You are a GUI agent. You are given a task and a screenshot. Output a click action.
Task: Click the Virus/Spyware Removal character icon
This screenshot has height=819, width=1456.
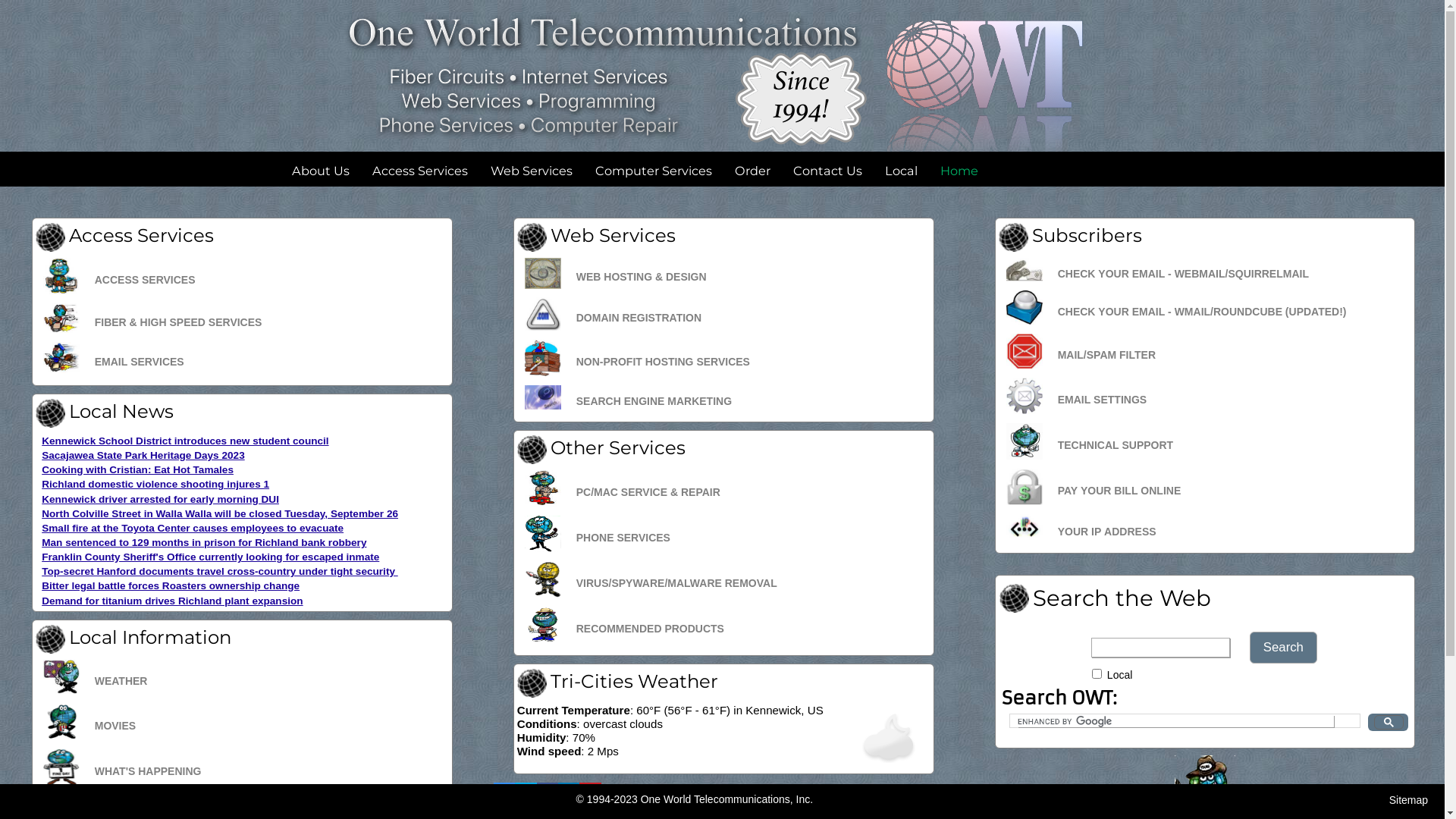(x=543, y=580)
